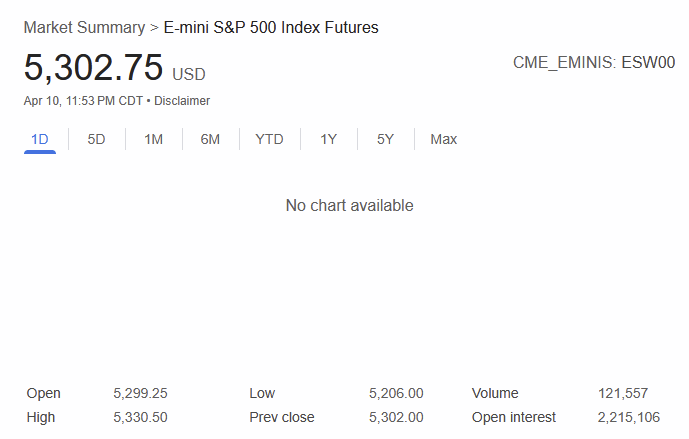Select the 1D time range tab
Image resolution: width=689 pixels, height=439 pixels.
[40, 140]
